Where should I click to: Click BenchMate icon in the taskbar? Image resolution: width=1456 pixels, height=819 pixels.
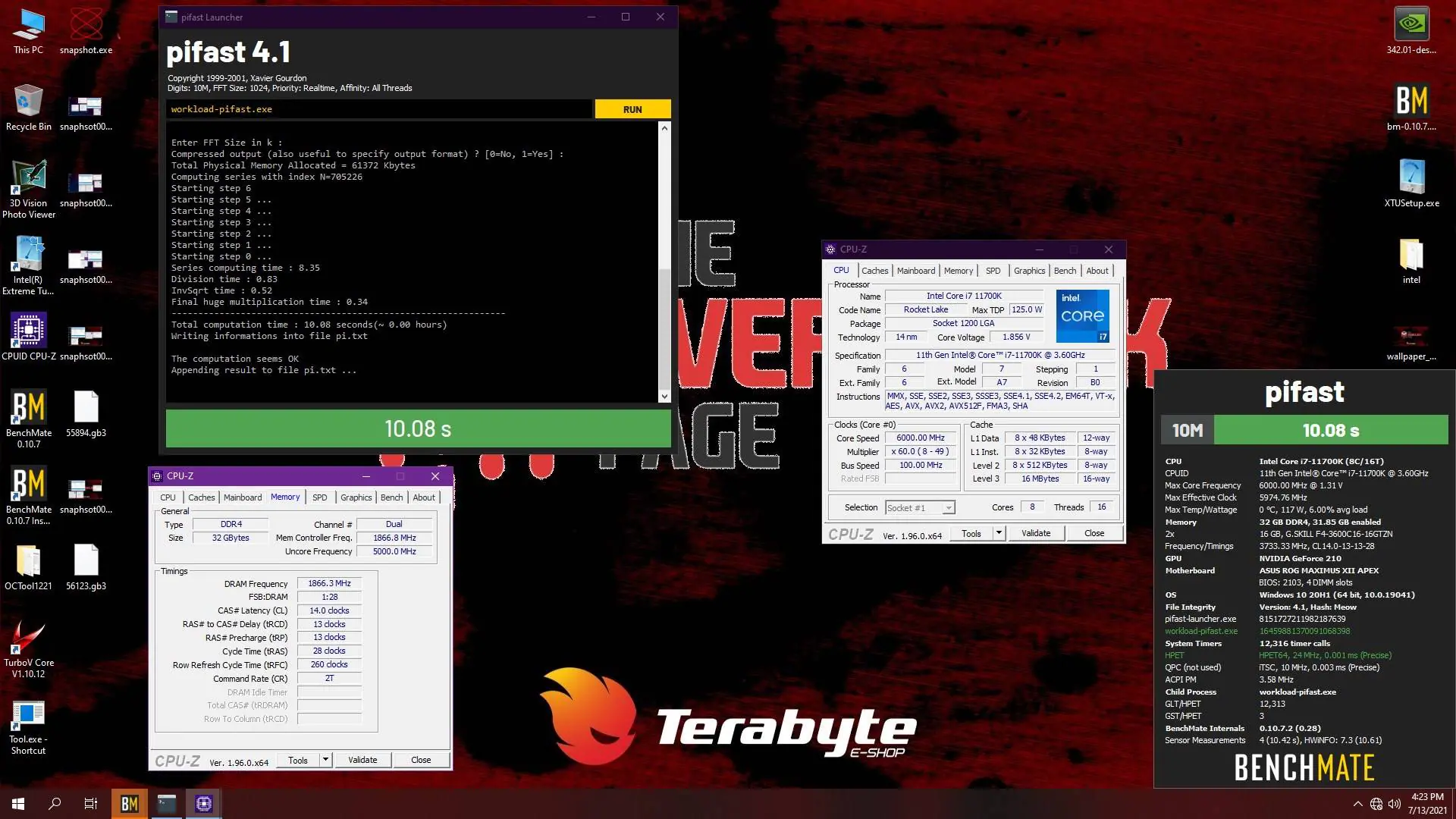[129, 804]
